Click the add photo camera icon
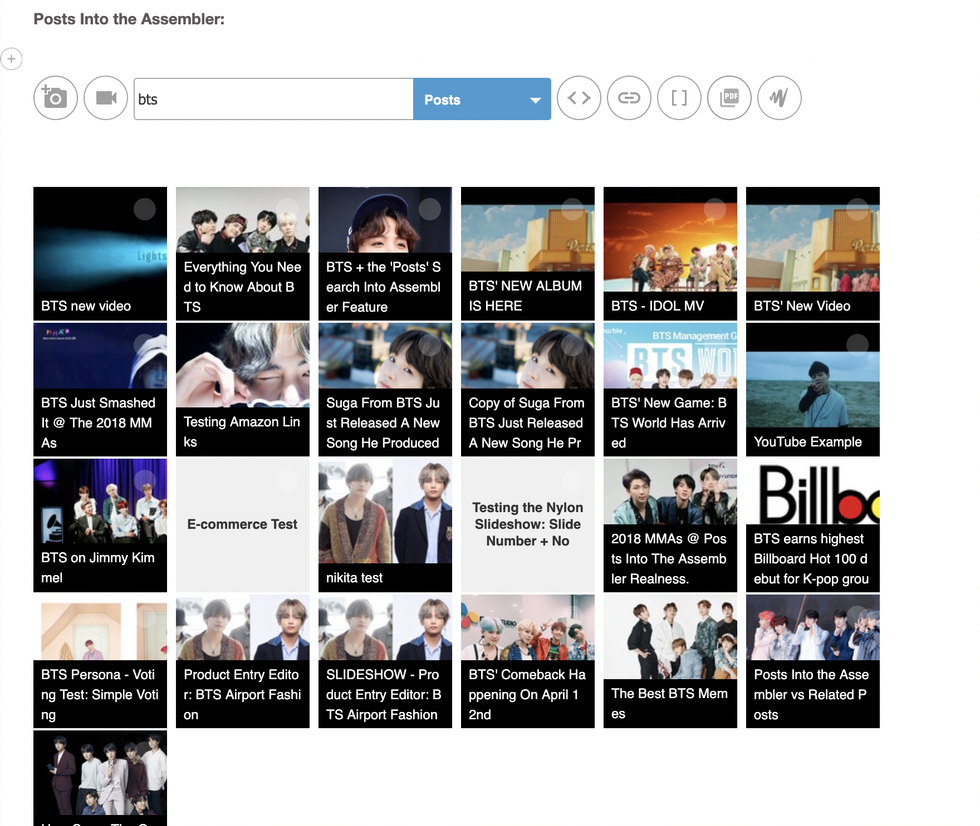The width and height of the screenshot is (980, 826). [55, 98]
